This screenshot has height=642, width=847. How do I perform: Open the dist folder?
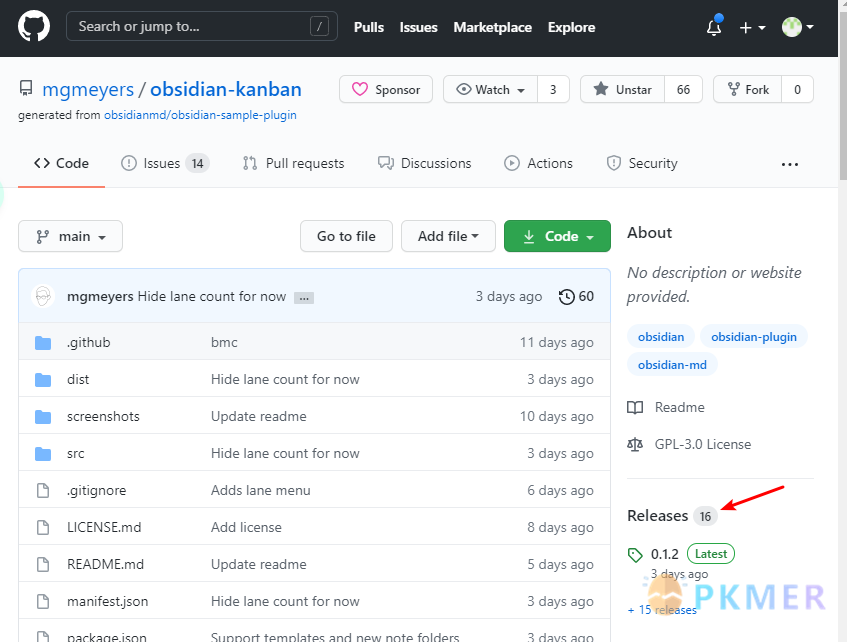tap(78, 379)
